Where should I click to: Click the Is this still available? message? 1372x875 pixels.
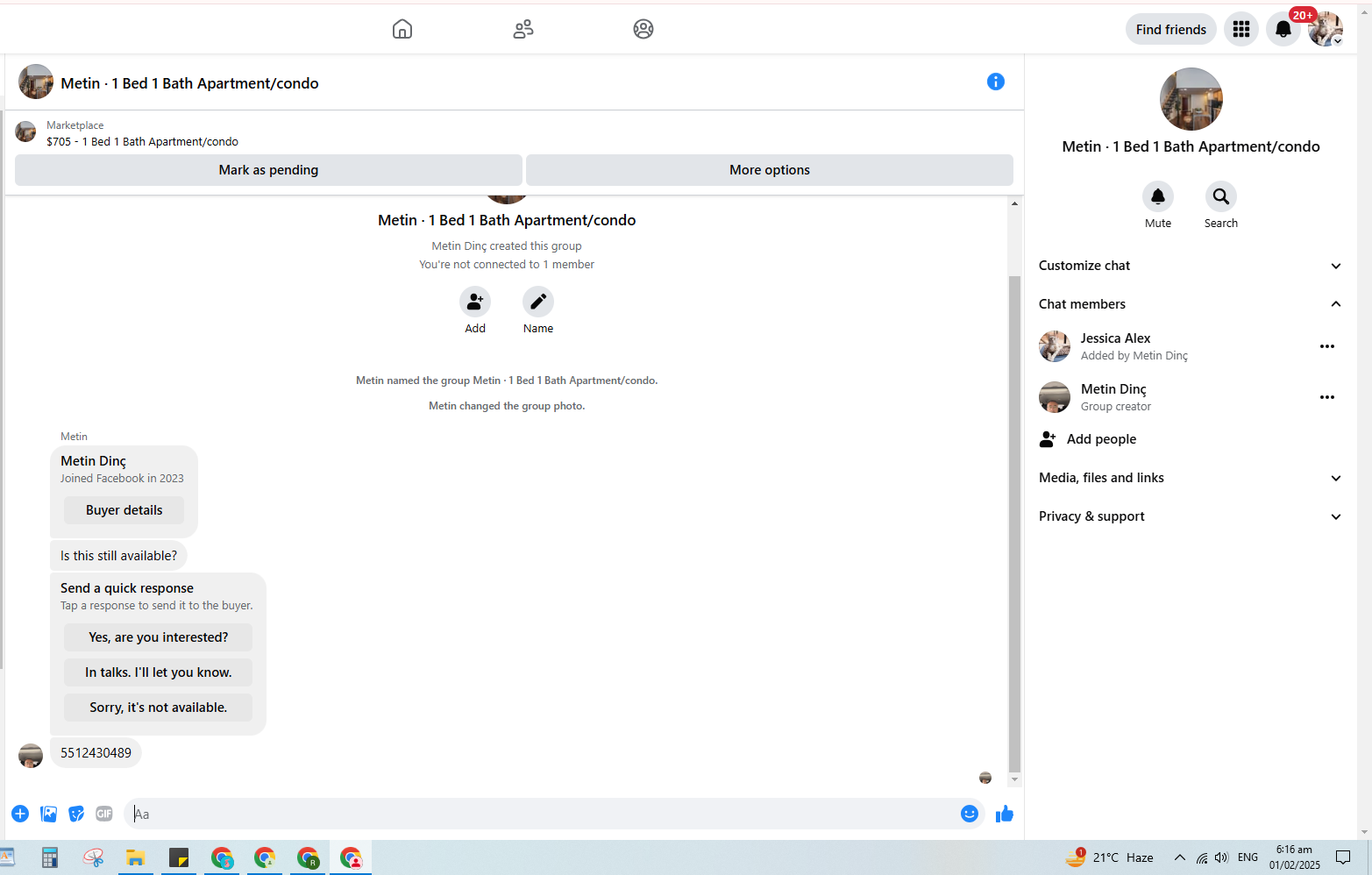point(118,556)
